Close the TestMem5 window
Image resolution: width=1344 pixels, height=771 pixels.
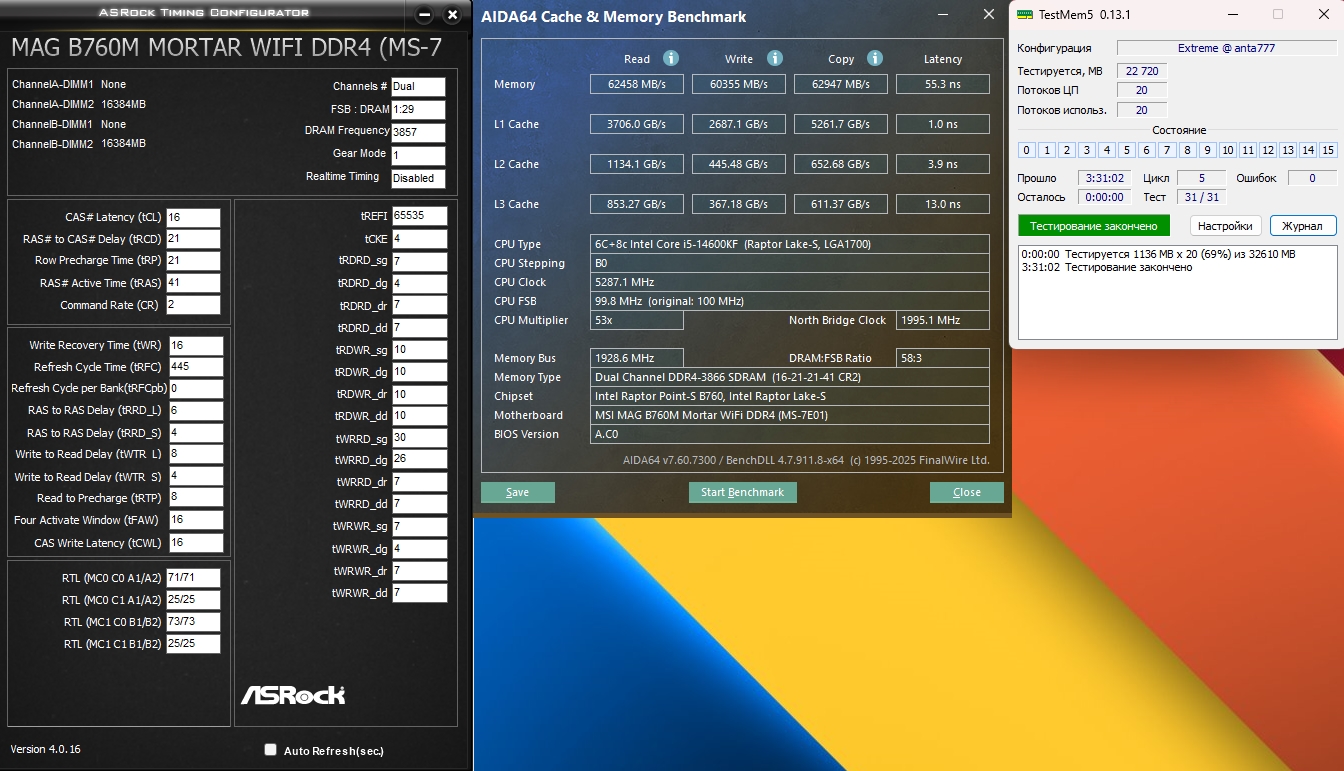pyautogui.click(x=1321, y=14)
